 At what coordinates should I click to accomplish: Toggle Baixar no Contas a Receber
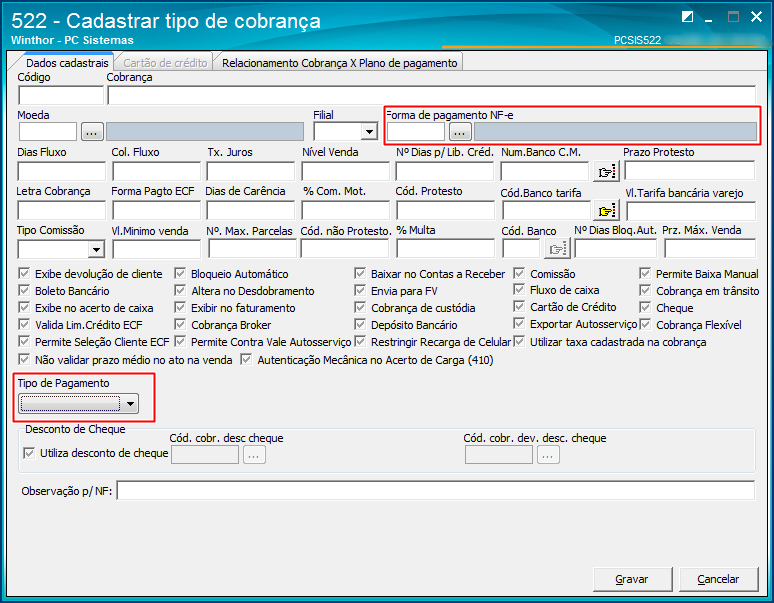coord(360,273)
